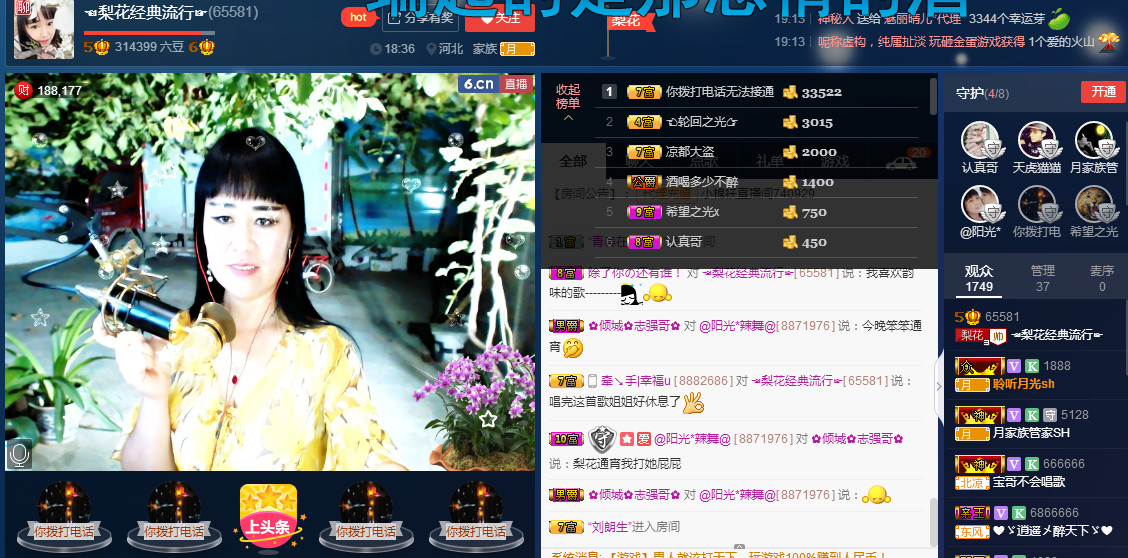Screen dimensions: 1128x558
Task: Click the green bean icon in header
Action: pos(1059,18)
